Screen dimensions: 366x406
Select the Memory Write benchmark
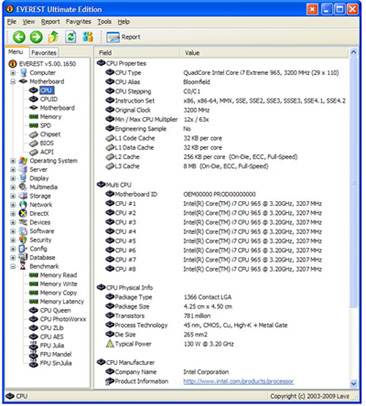[59, 284]
